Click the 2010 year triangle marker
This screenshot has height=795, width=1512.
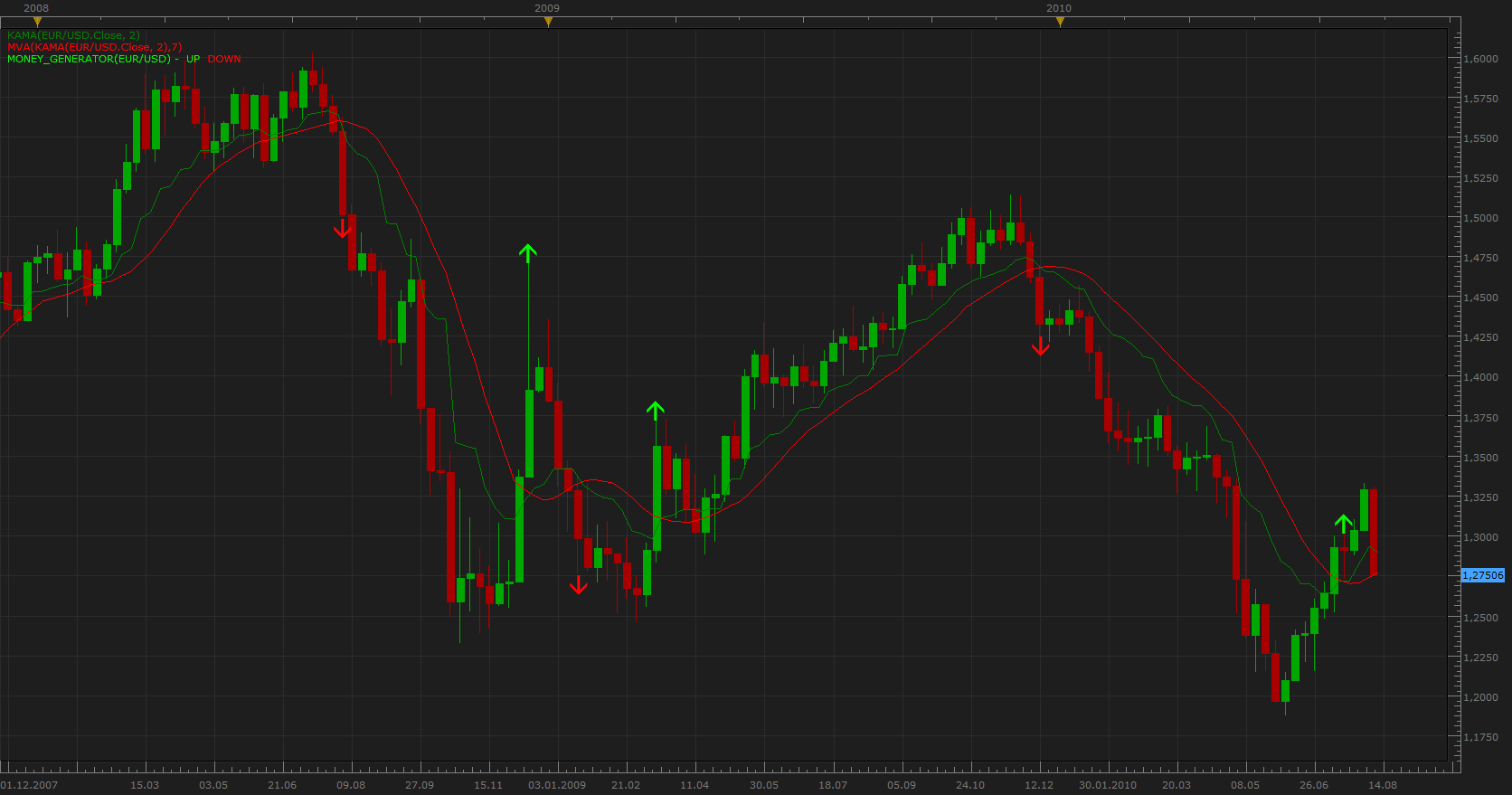tap(1060, 22)
